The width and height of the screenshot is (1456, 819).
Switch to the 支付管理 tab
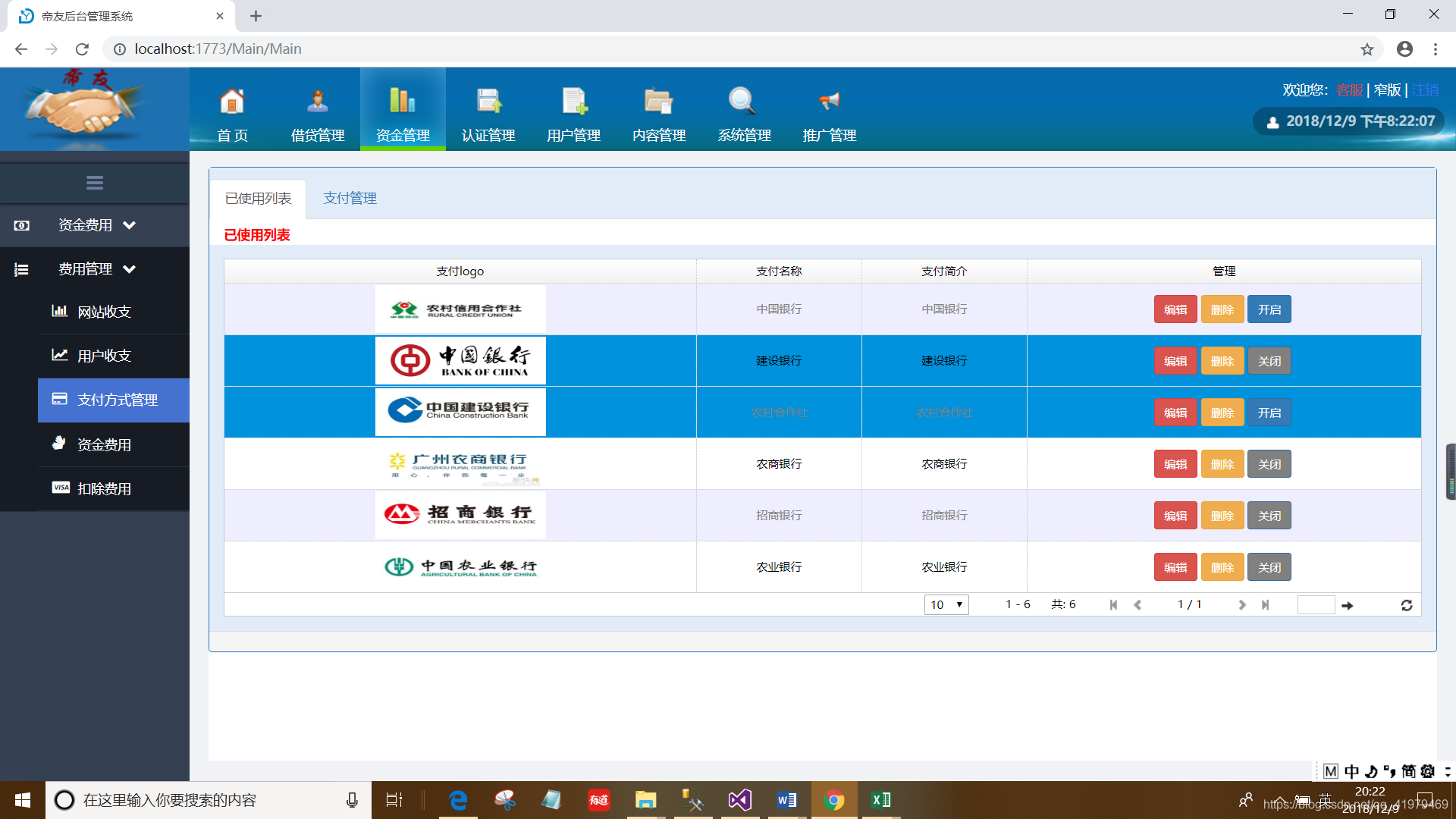click(x=350, y=199)
